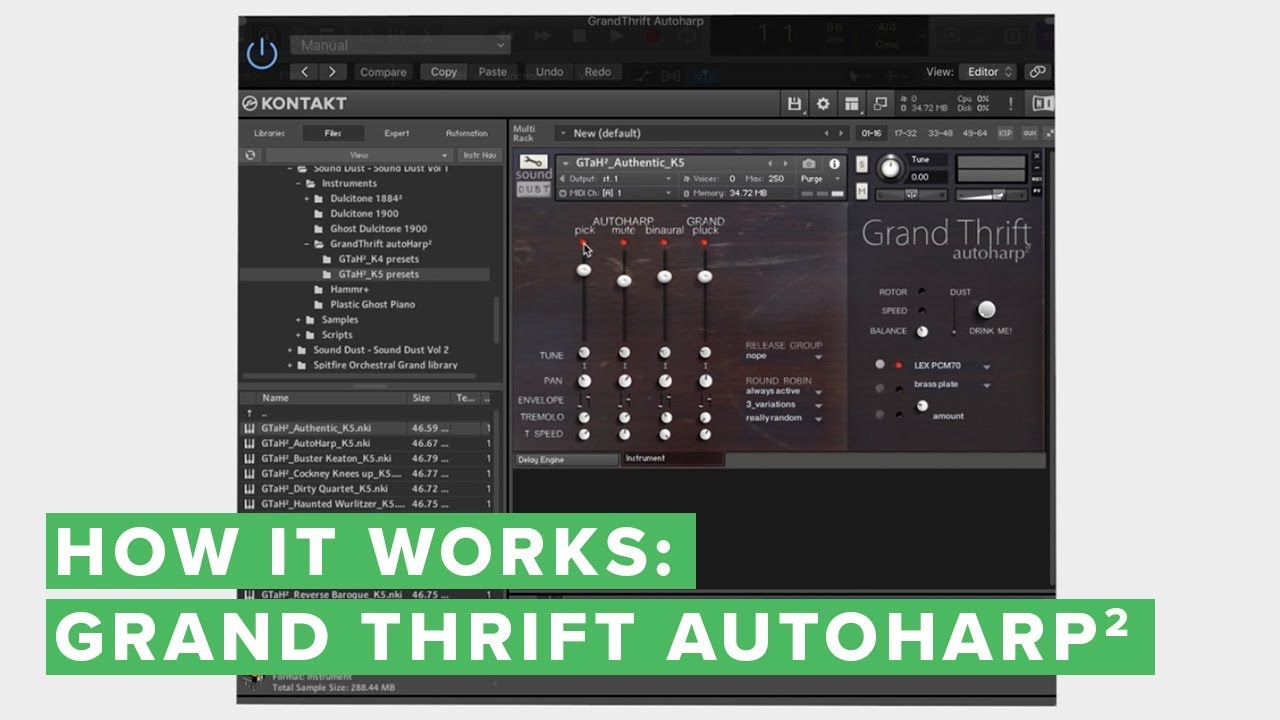Open the really random dropdown
Viewport: 1280px width, 720px height.
click(784, 418)
